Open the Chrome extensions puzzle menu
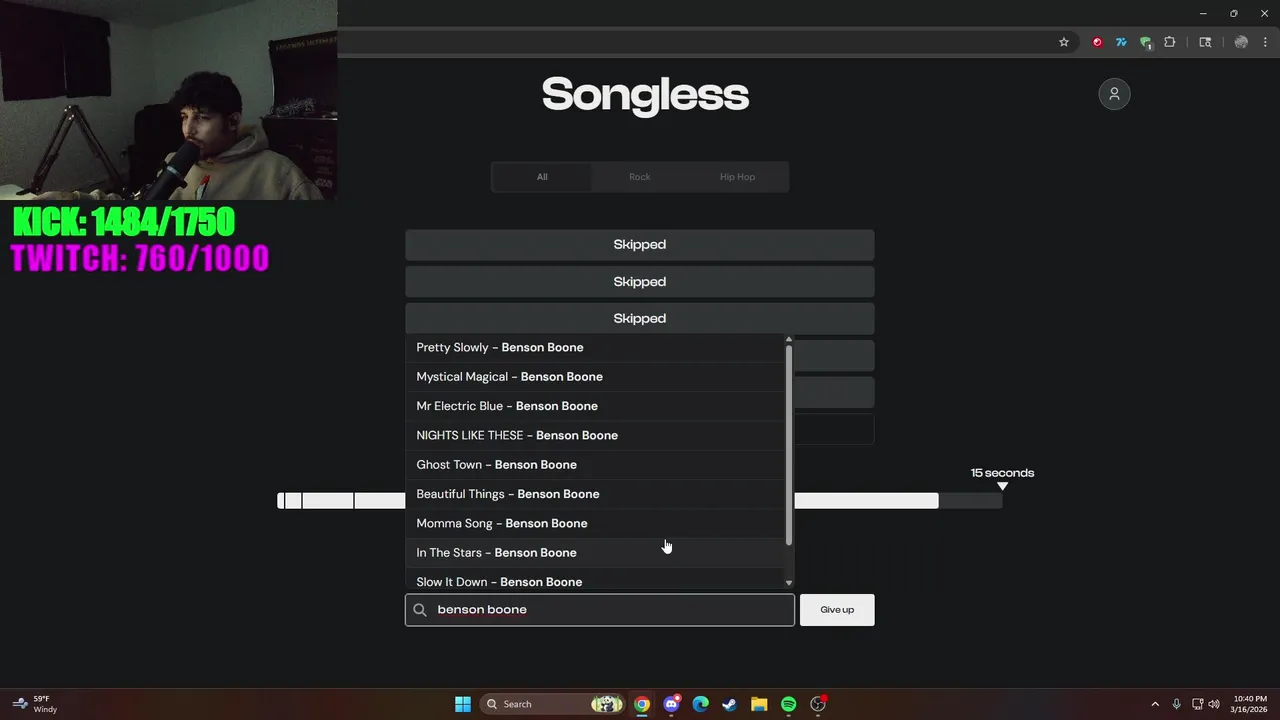1280x720 pixels. point(1170,42)
